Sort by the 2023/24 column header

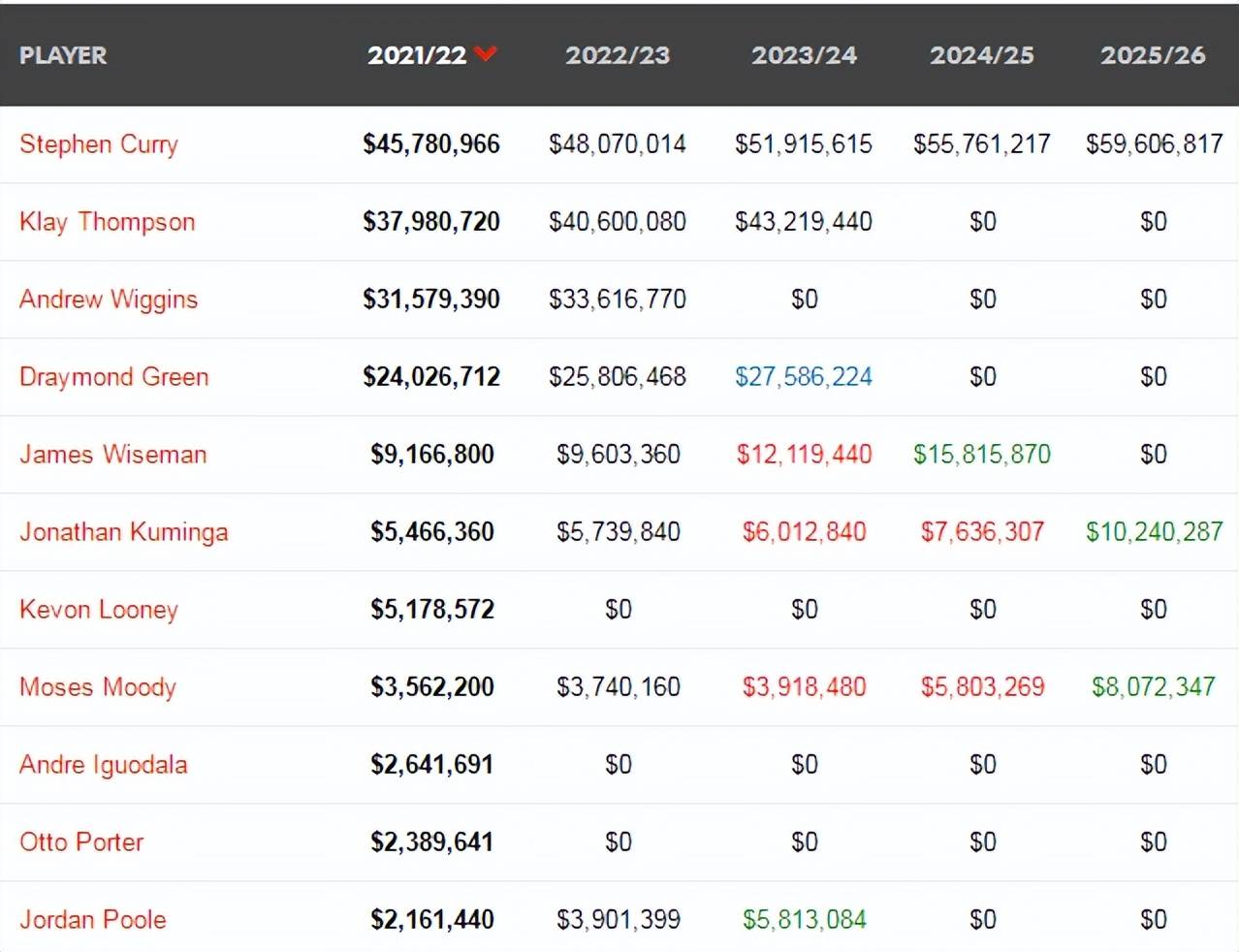click(x=804, y=55)
